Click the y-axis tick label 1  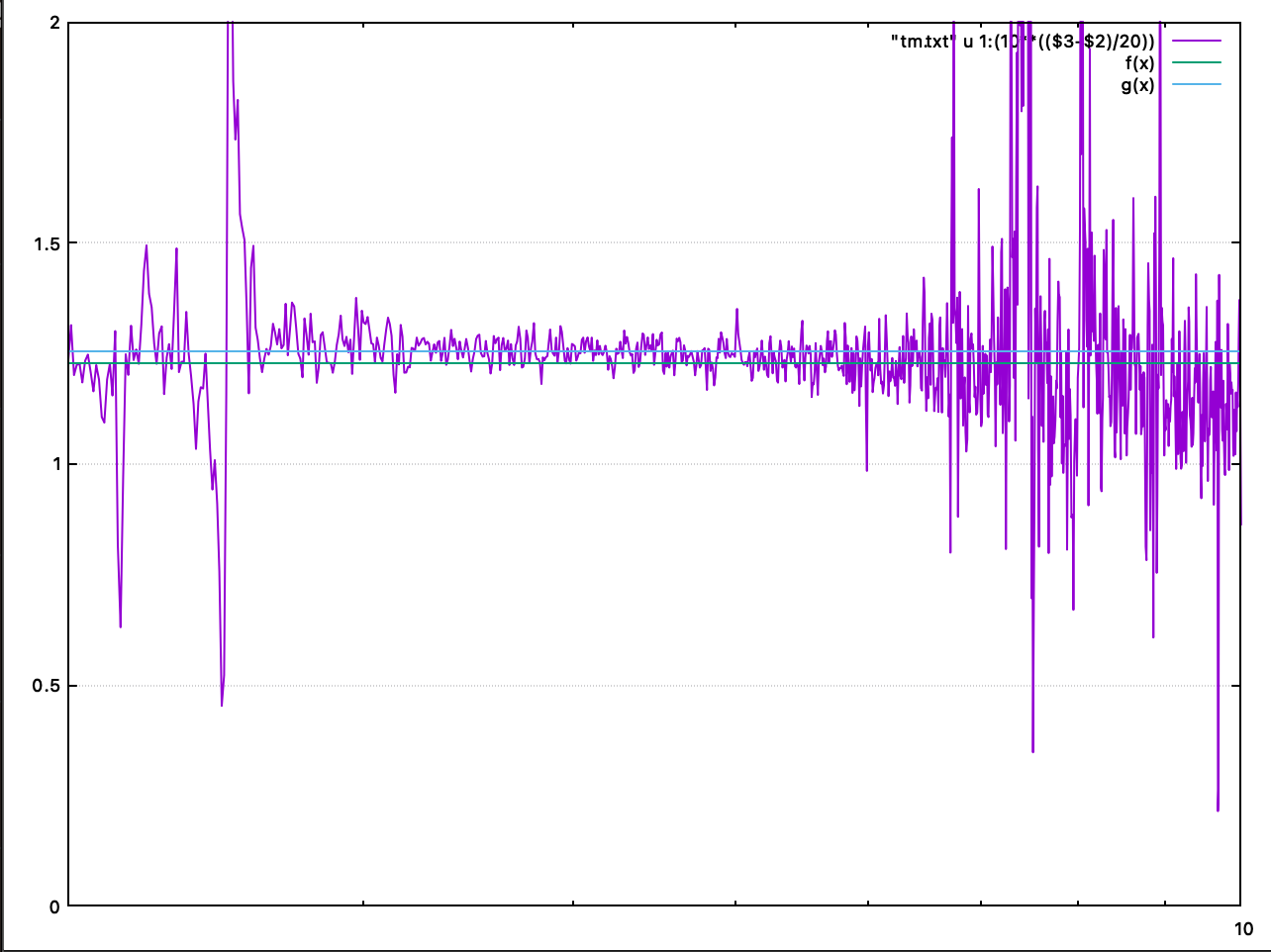54,464
